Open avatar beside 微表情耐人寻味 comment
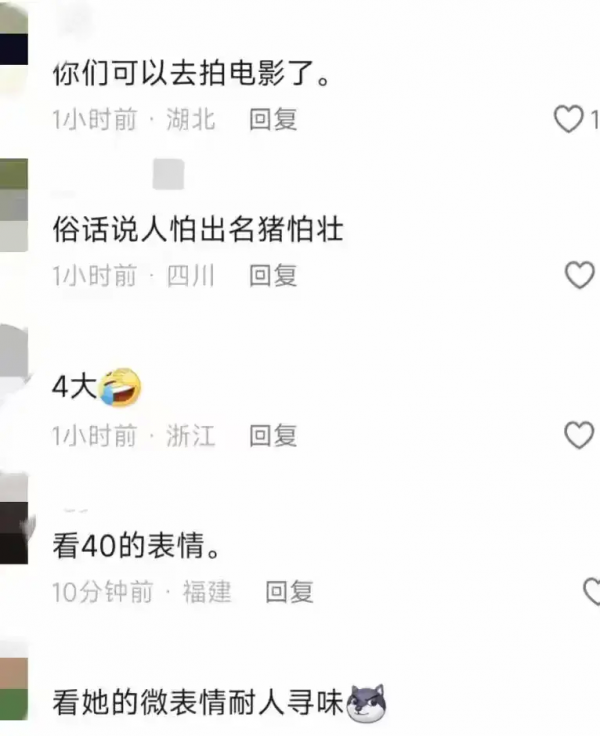The width and height of the screenshot is (600, 736). pyautogui.click(x=14, y=681)
